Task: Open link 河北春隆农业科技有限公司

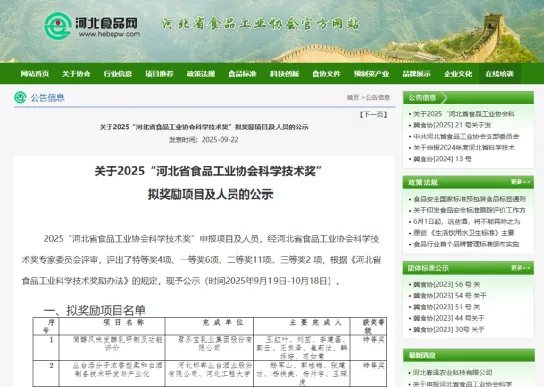Action: tap(452, 372)
